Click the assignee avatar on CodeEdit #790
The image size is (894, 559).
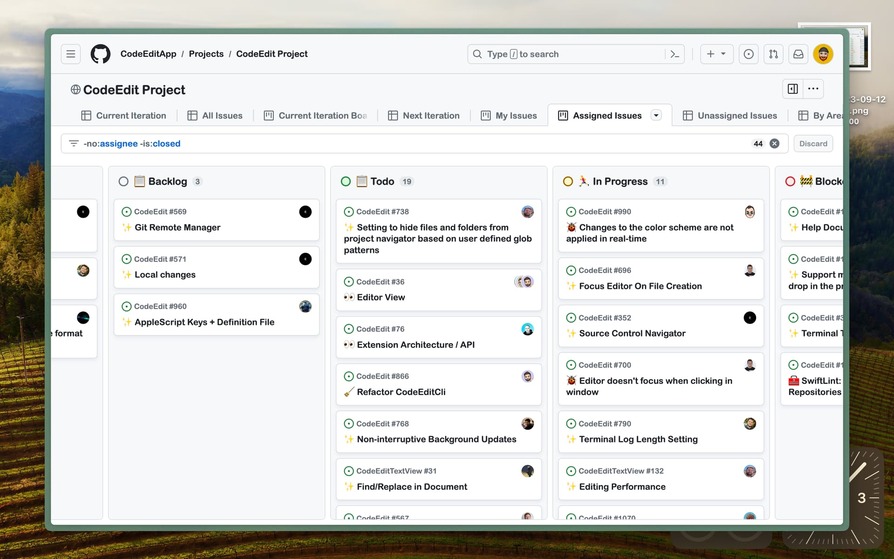coord(750,424)
